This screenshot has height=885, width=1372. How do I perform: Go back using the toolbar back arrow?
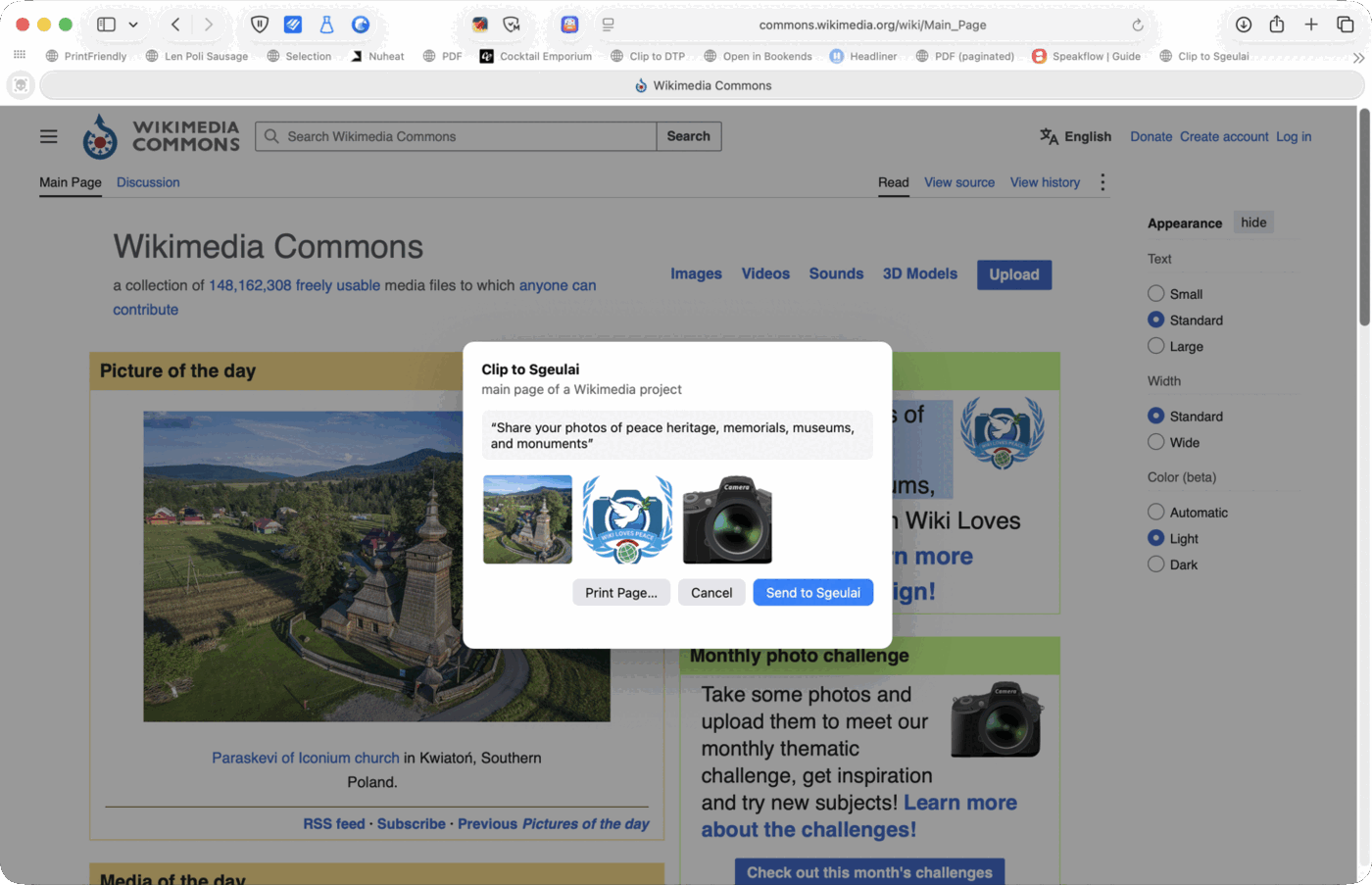175,25
